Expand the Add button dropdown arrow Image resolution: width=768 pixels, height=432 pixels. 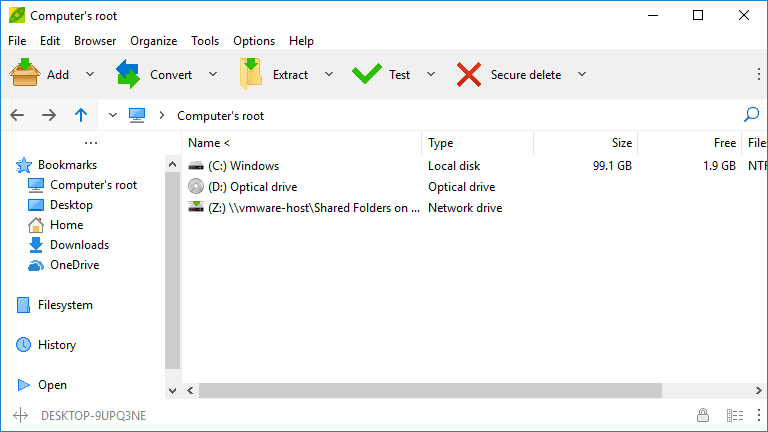[x=90, y=74]
